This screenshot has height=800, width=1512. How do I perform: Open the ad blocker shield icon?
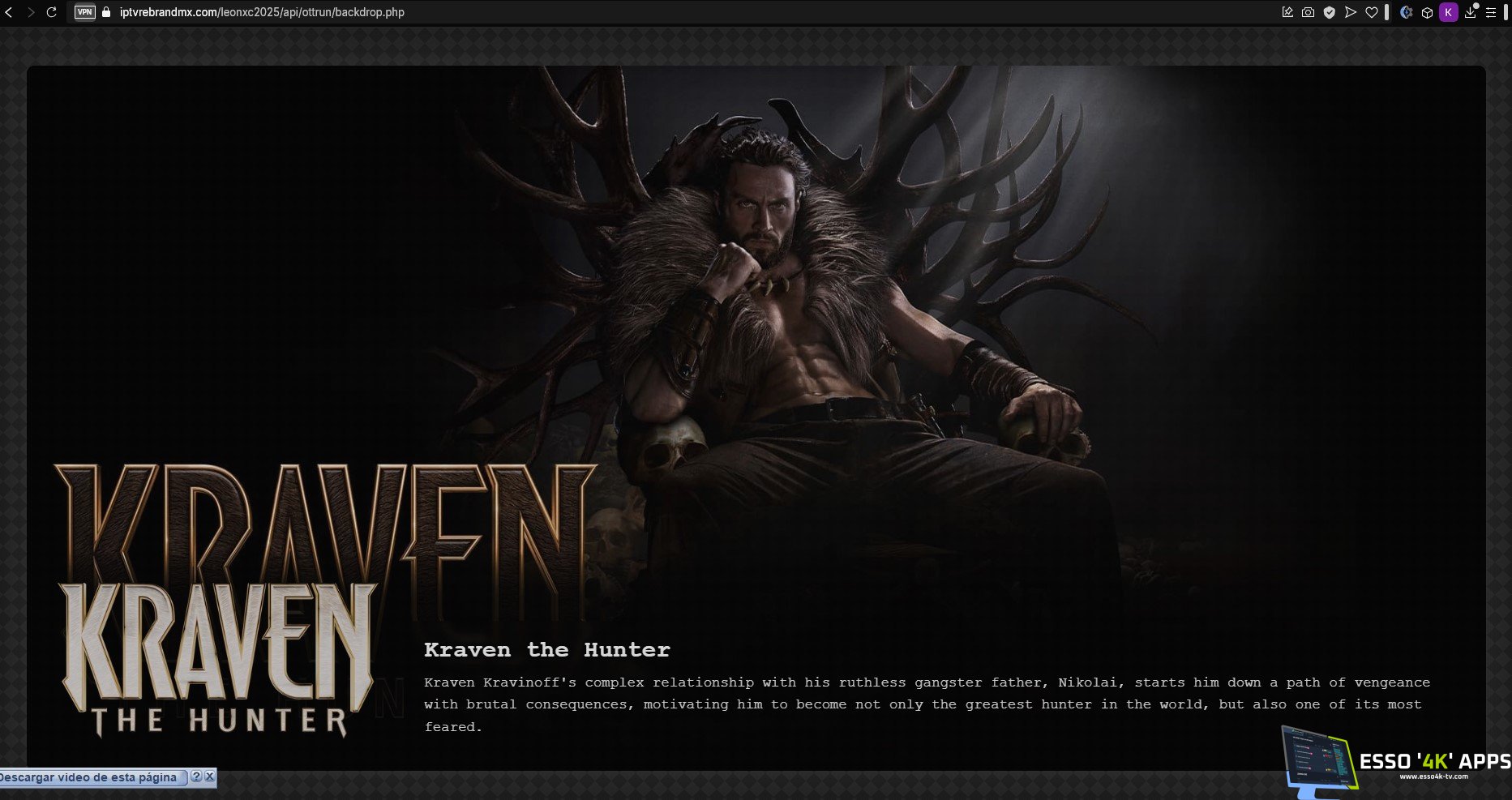click(x=1329, y=12)
